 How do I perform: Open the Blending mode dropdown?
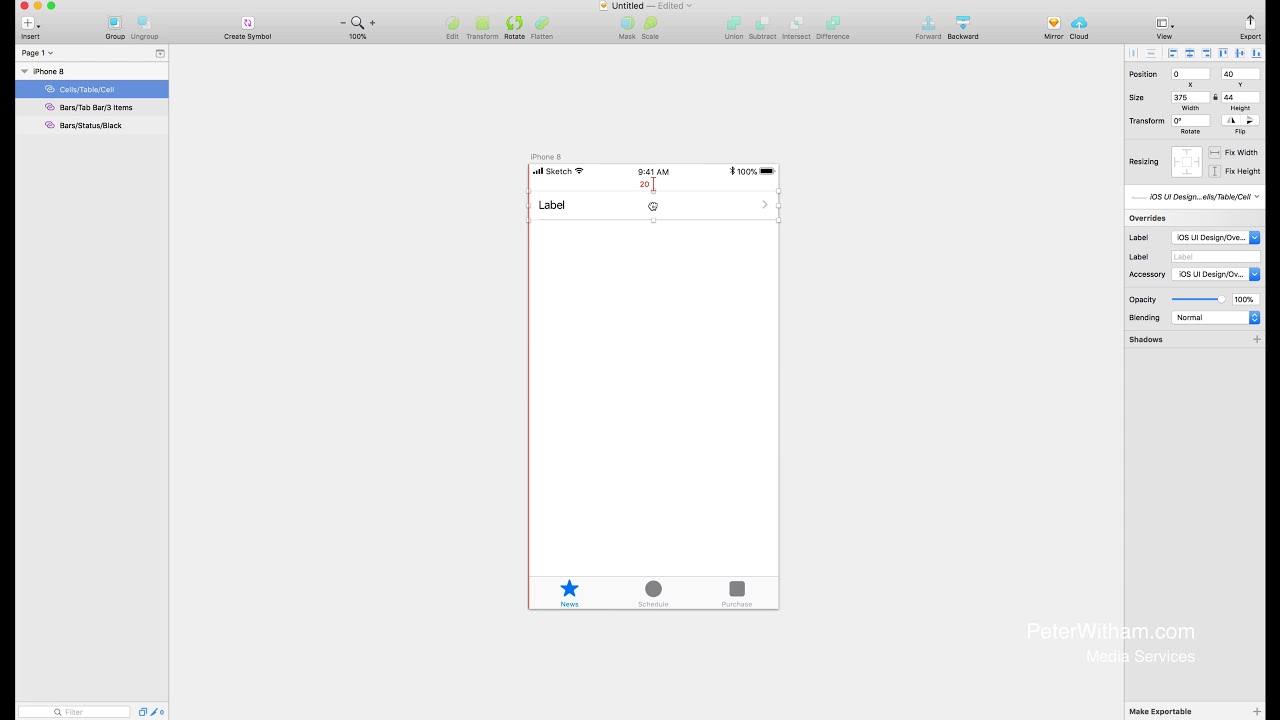coord(1215,317)
